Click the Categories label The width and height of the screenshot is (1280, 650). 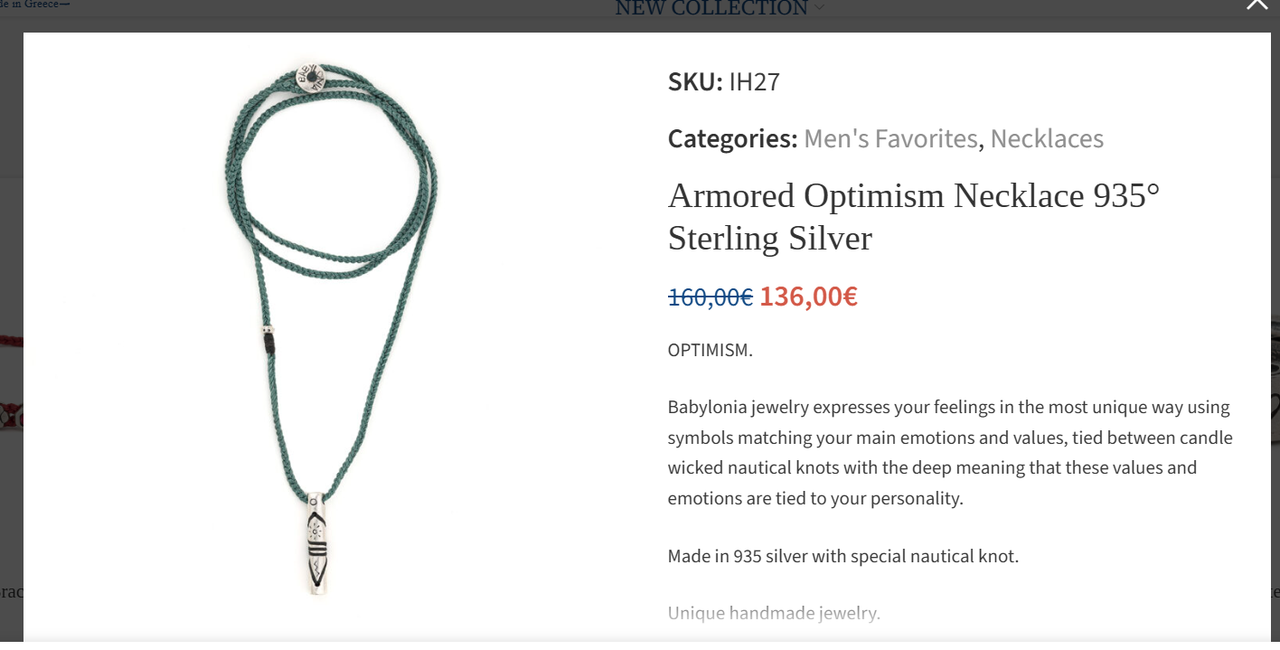pos(733,139)
